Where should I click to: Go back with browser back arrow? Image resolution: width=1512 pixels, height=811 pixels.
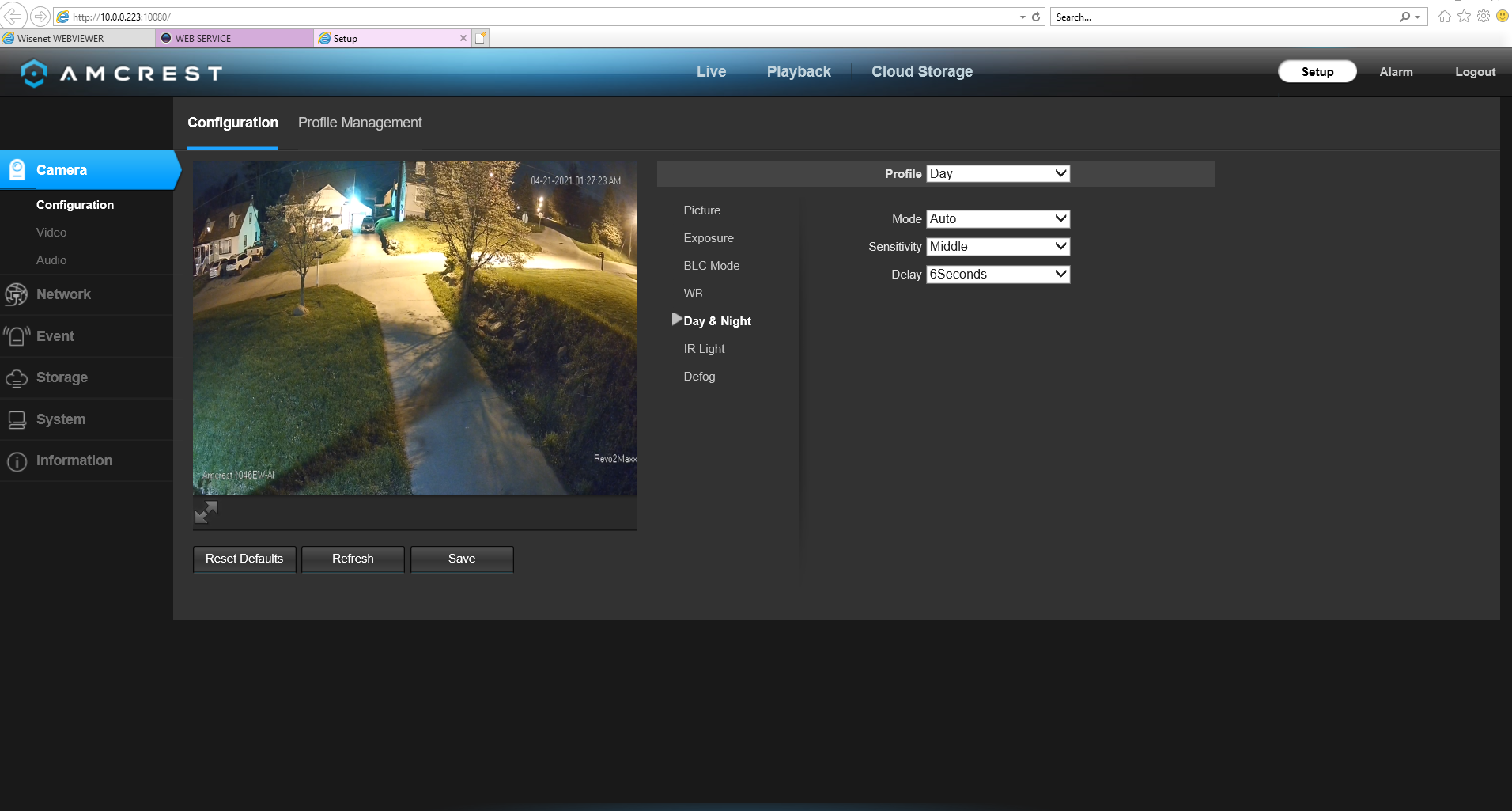tap(13, 16)
